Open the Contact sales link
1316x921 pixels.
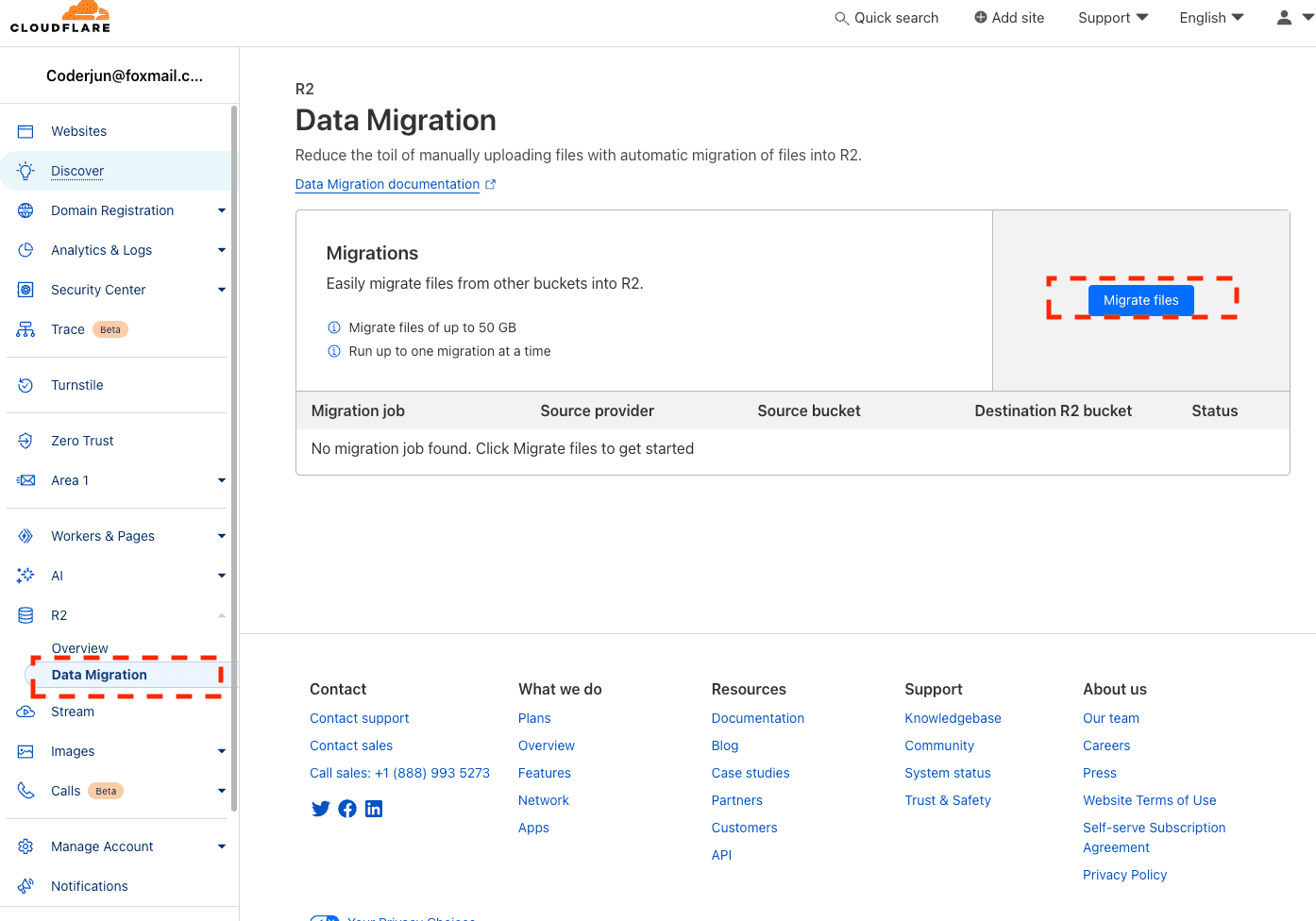351,745
